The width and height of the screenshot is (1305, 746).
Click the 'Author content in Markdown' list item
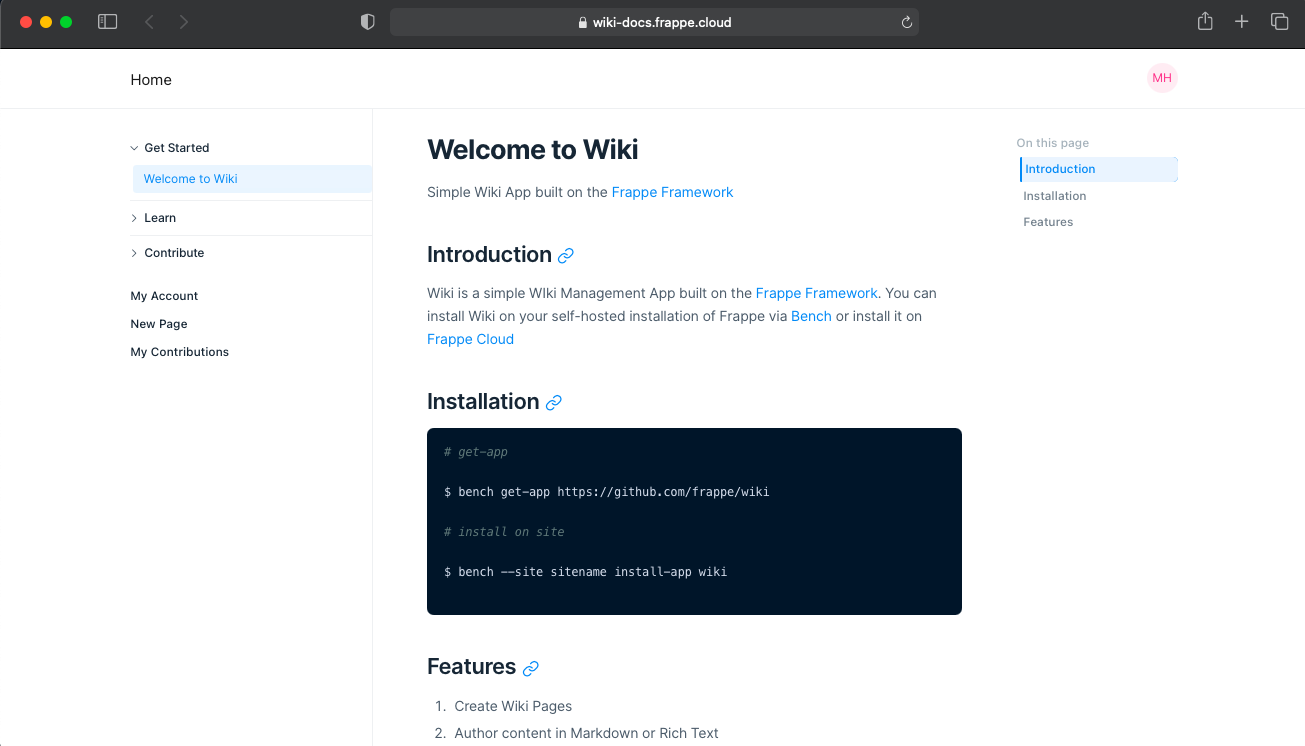(x=586, y=733)
